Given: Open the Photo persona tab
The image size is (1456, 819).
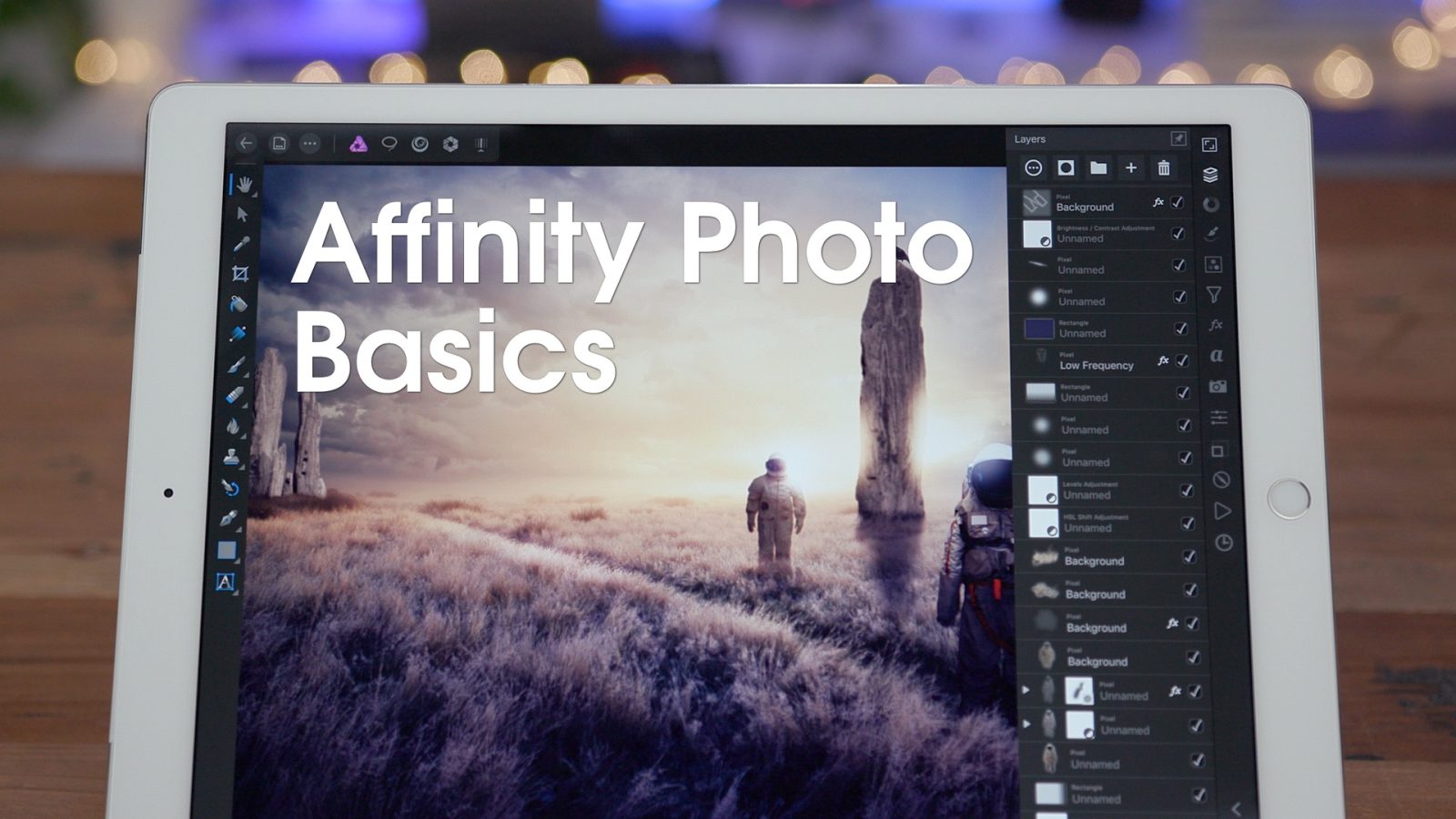Looking at the screenshot, I should tap(358, 144).
